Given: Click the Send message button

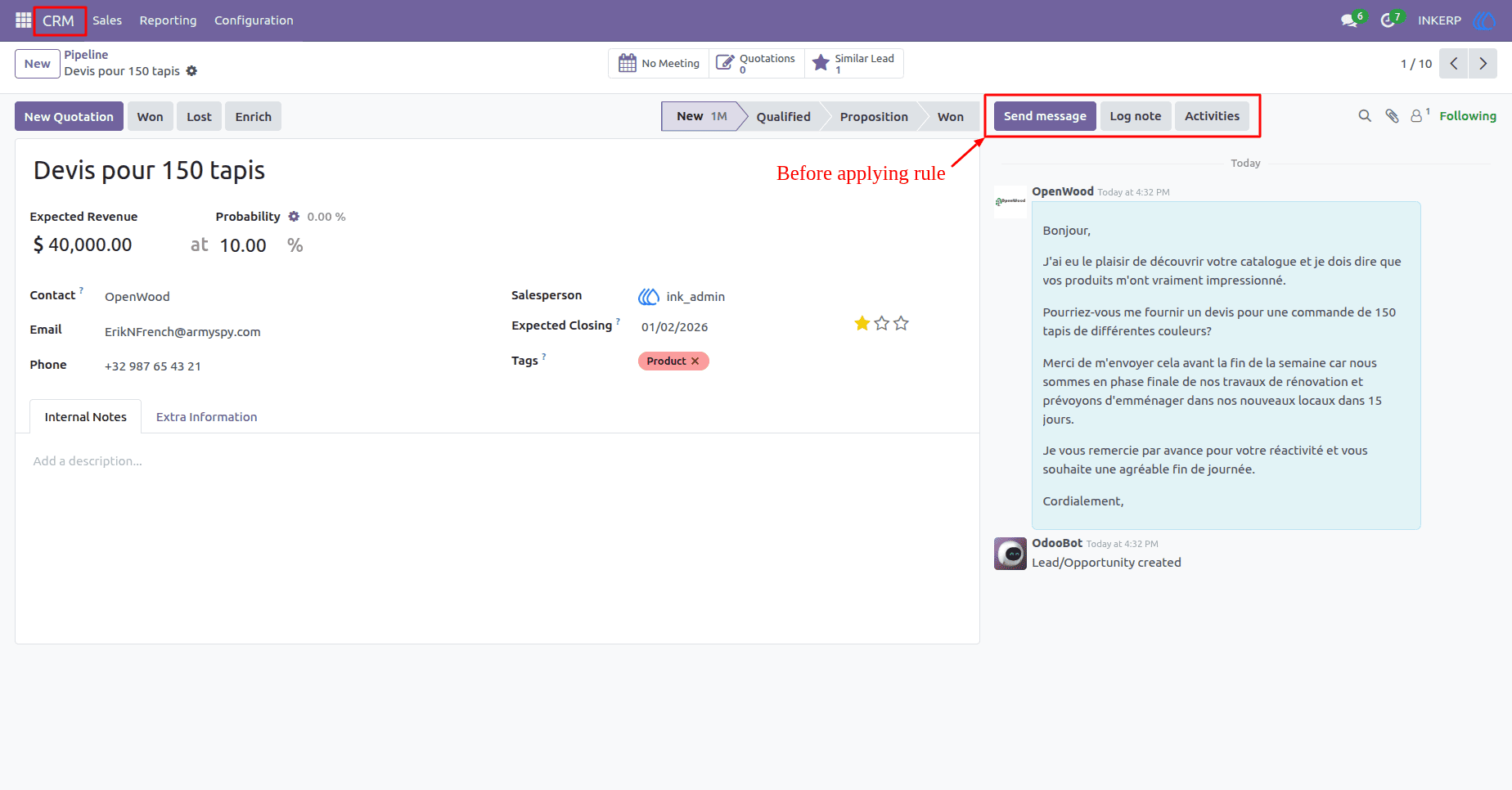Looking at the screenshot, I should click(x=1045, y=116).
